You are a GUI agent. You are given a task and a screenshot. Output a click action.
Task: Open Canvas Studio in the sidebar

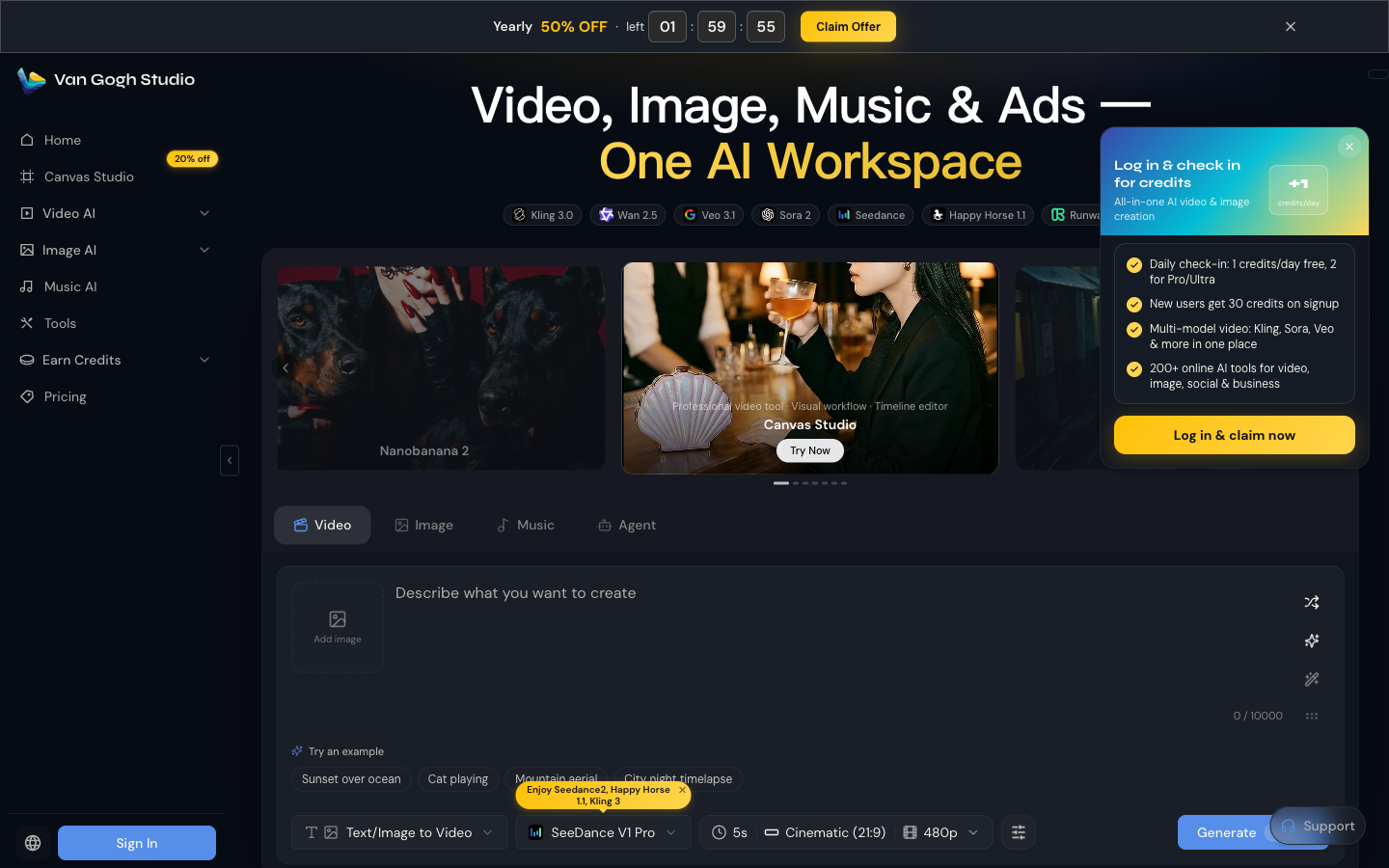coord(116,176)
